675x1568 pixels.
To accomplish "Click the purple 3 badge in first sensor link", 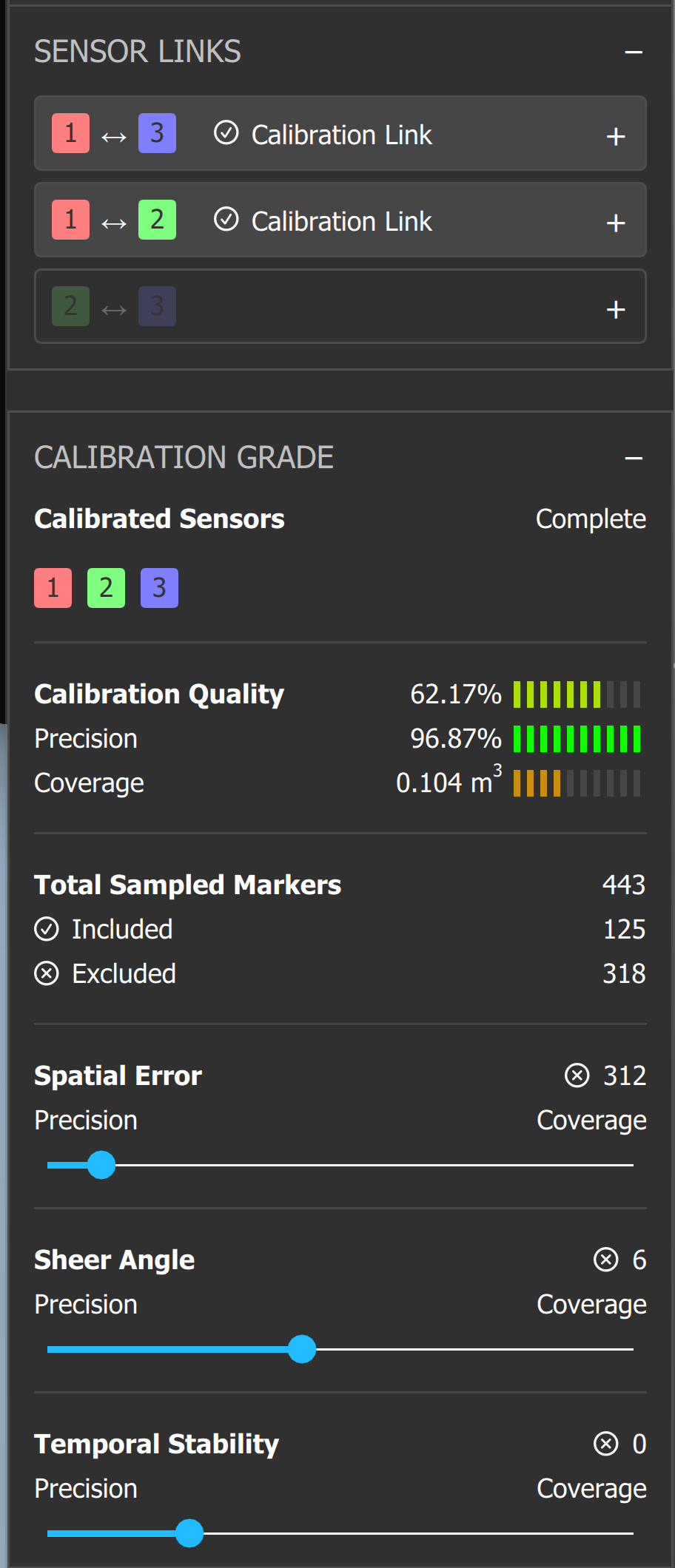I will (x=157, y=133).
